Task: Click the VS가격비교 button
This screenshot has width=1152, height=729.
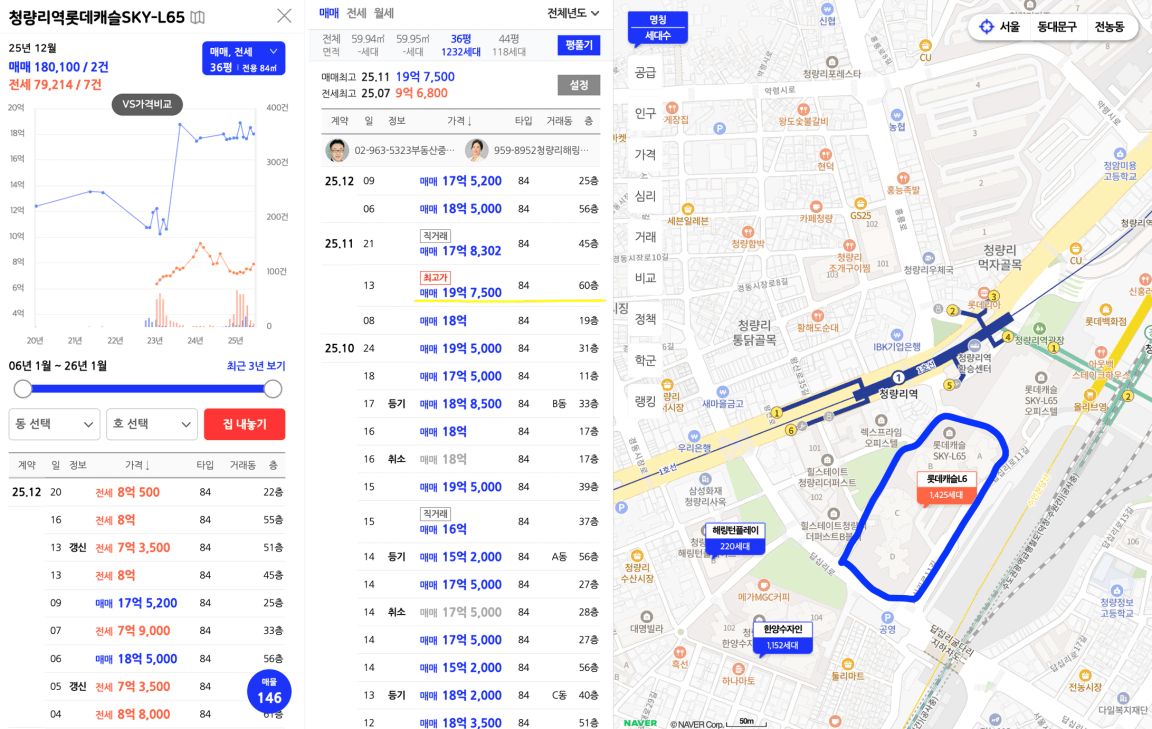Action: 147,104
